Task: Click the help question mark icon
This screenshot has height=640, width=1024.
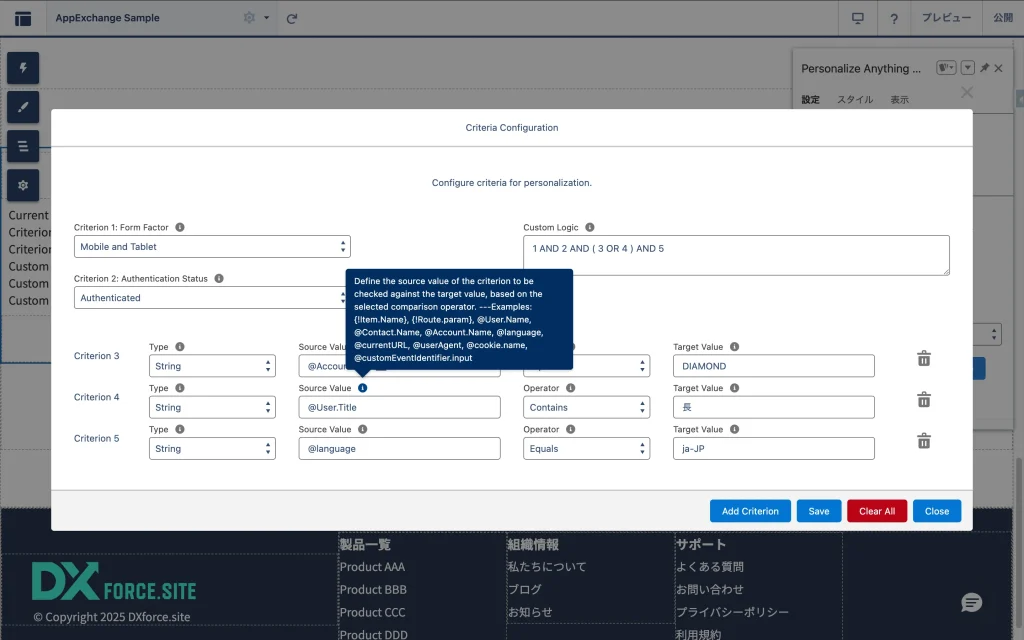Action: (893, 18)
